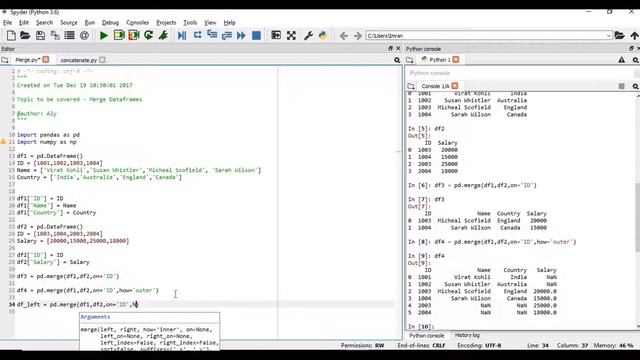Place cursor at end of line 34
This screenshot has width=640, height=360.
139,304
